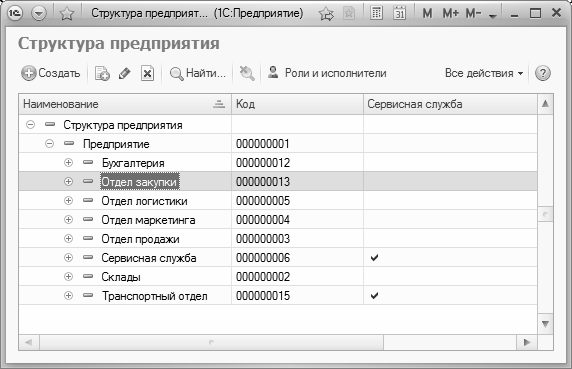Open the small title bar dropdown arrow
Image resolution: width=572 pixels, height=369 pixels.
pyautogui.click(x=492, y=16)
